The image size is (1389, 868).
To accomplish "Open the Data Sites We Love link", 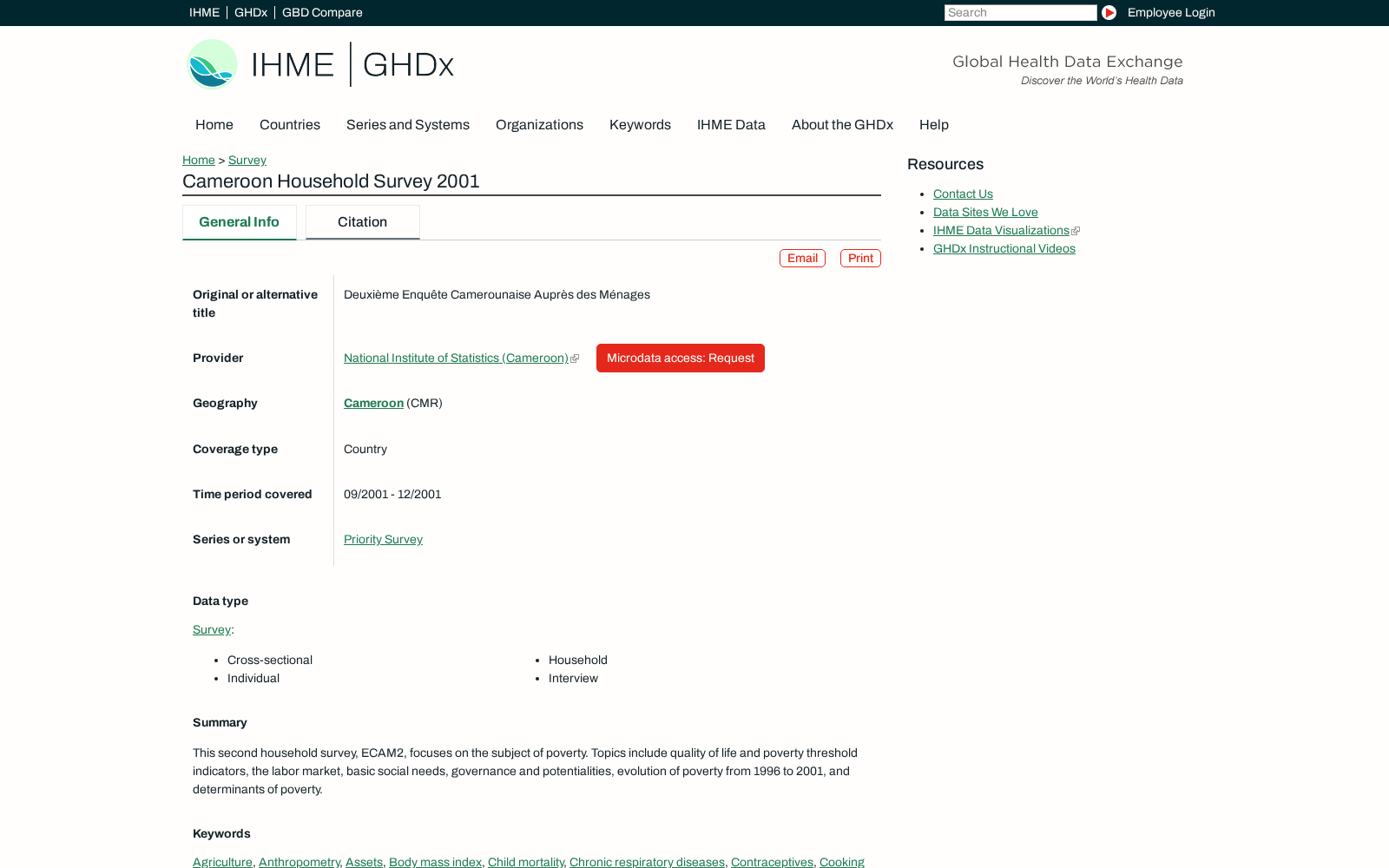I will click(985, 212).
